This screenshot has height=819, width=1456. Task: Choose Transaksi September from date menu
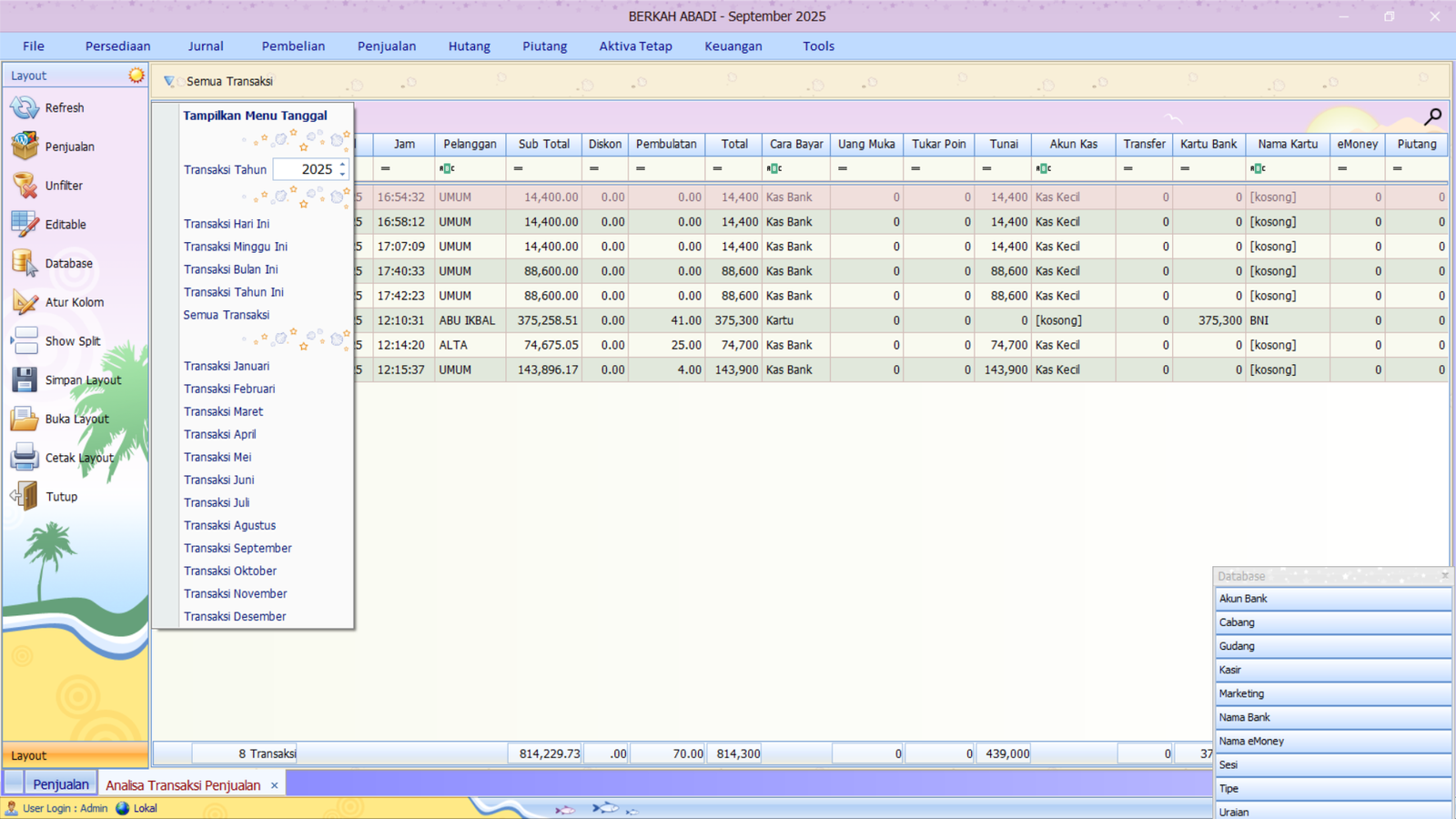point(238,548)
